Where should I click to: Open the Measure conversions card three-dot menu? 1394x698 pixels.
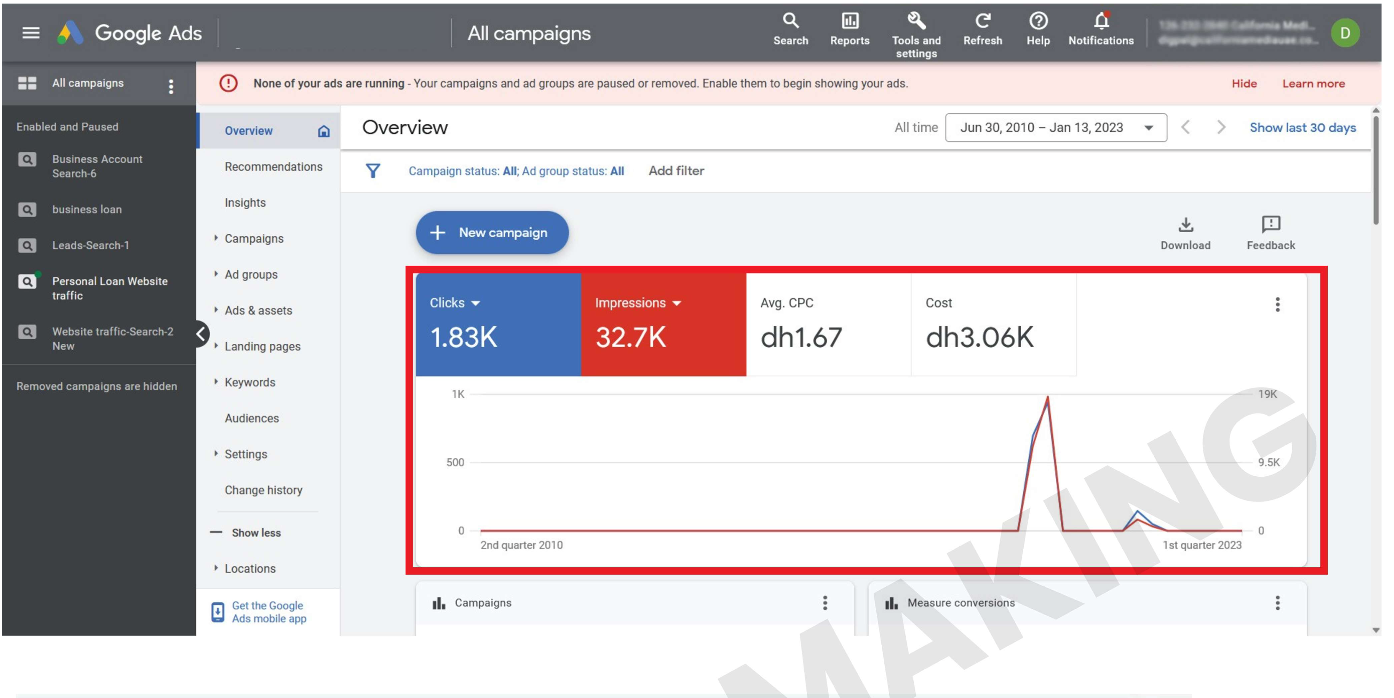(1277, 603)
